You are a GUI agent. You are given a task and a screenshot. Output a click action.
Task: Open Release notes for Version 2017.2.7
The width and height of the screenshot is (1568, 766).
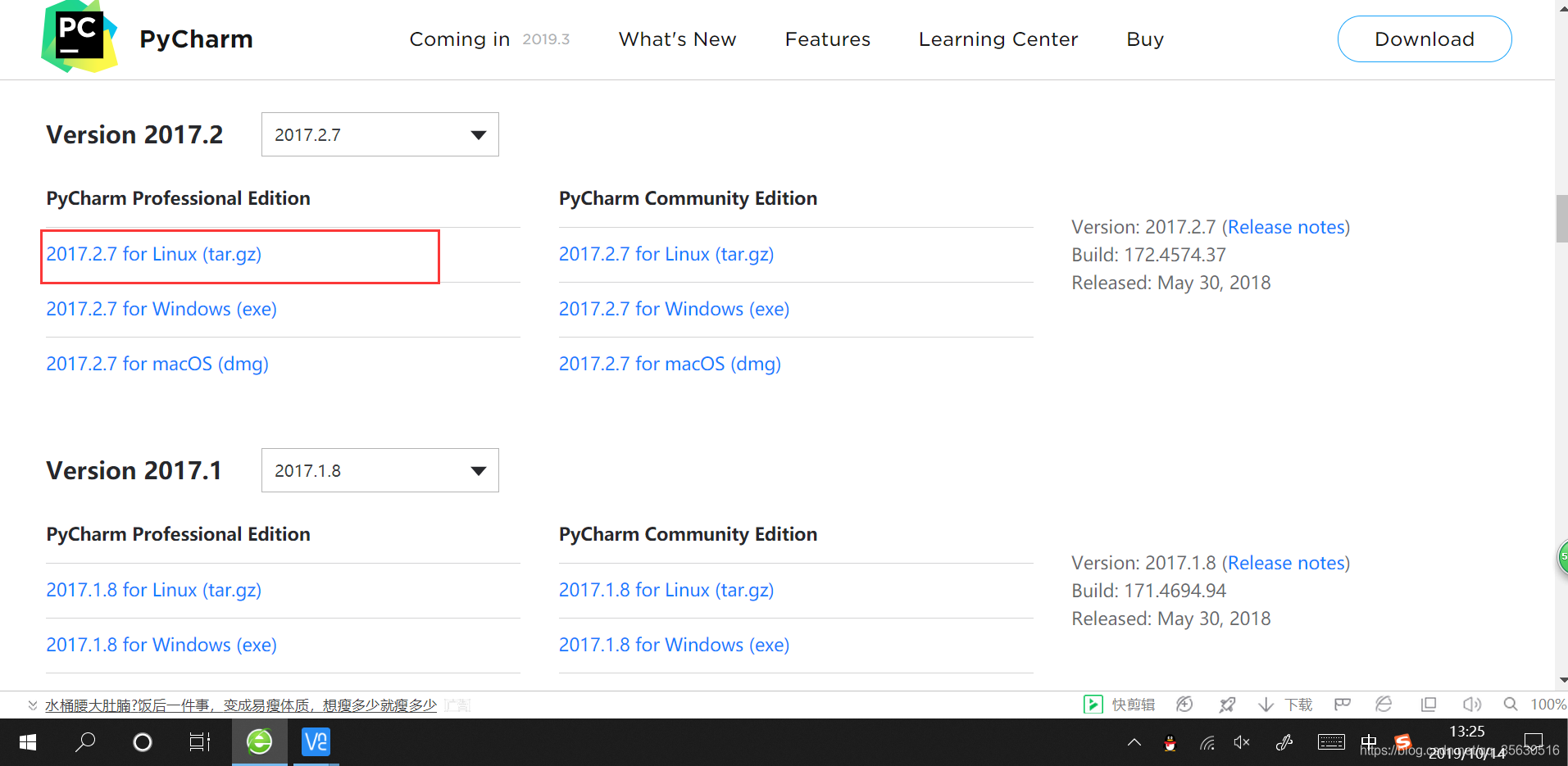1286,227
